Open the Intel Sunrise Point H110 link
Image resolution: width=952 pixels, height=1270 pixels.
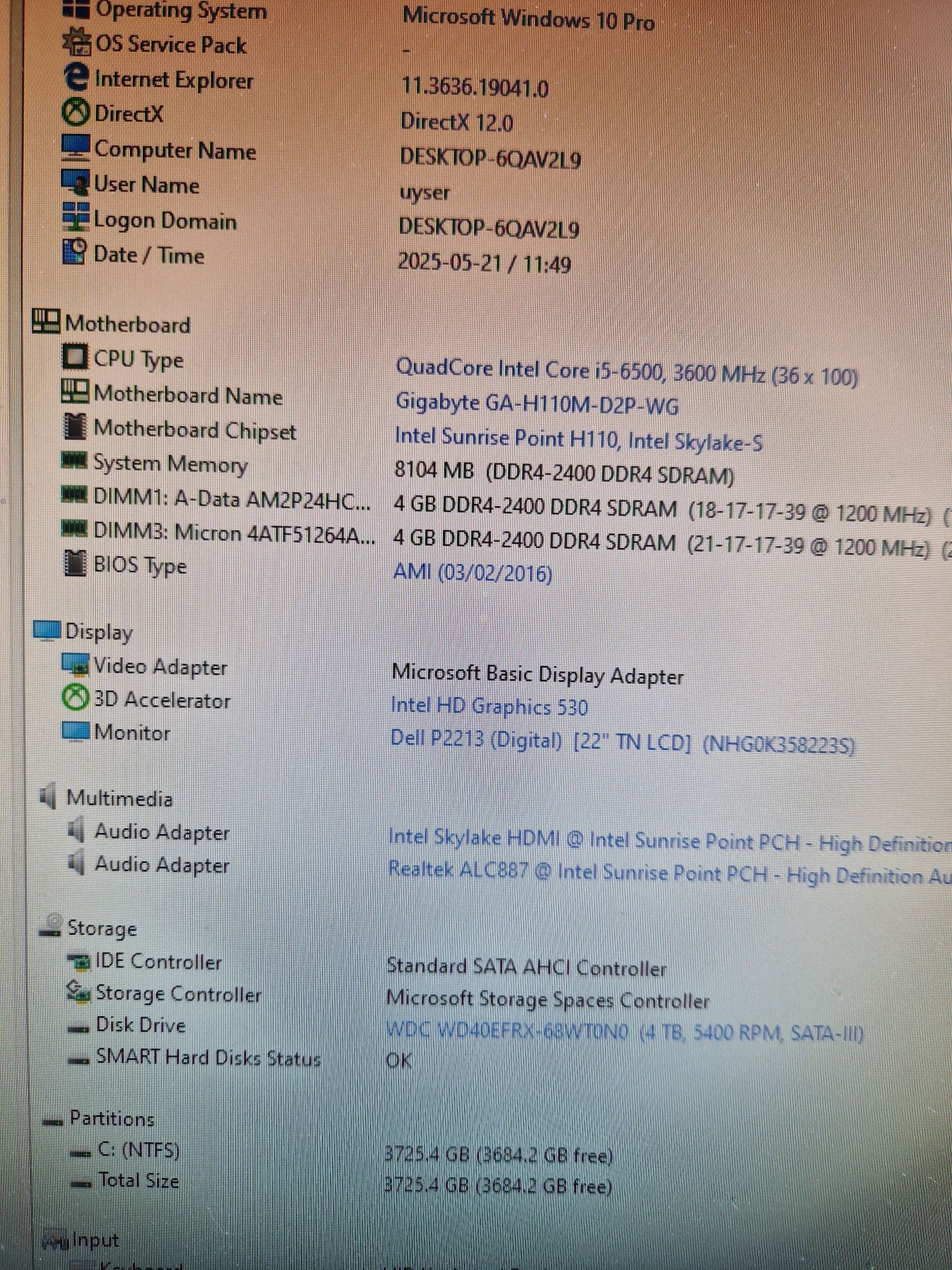[x=578, y=439]
